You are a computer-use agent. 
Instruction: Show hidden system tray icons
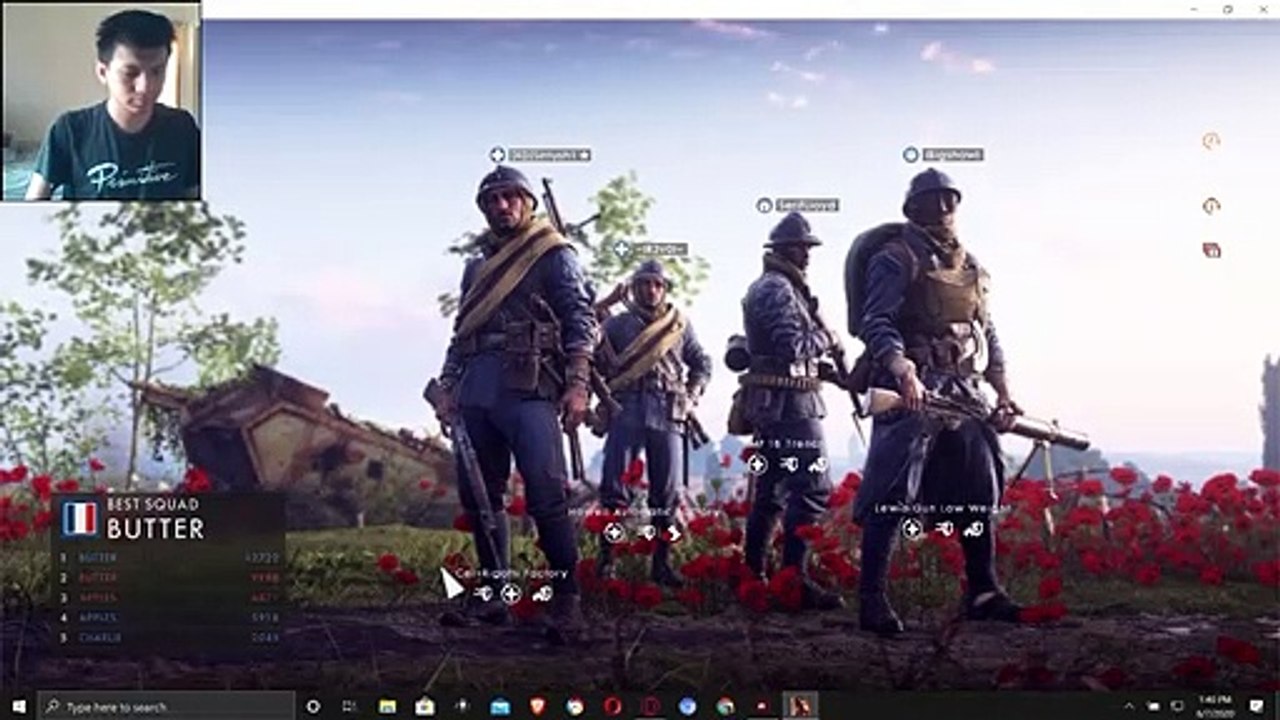(1129, 706)
